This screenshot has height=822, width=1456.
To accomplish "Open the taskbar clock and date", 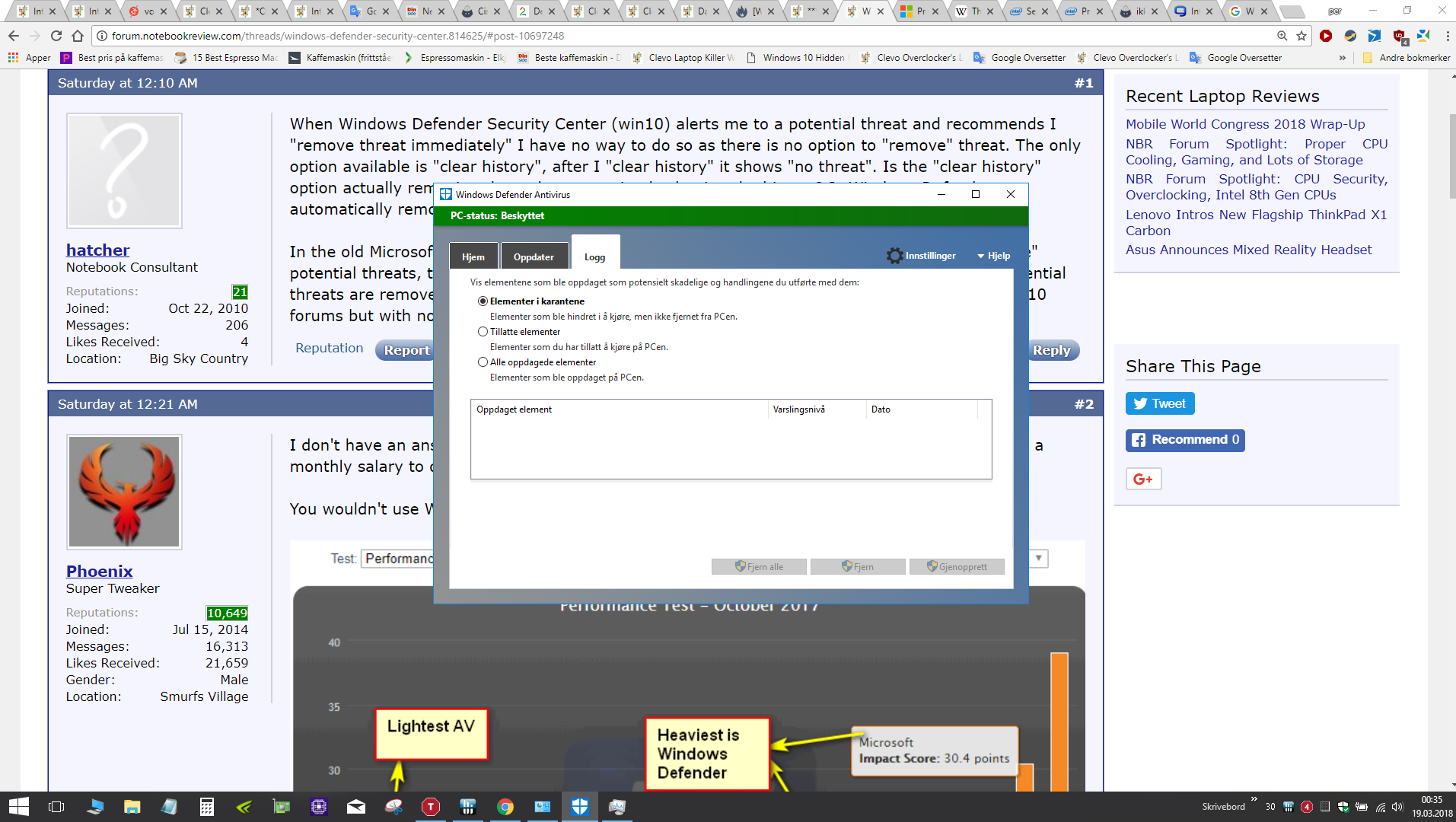I will click(x=1432, y=807).
